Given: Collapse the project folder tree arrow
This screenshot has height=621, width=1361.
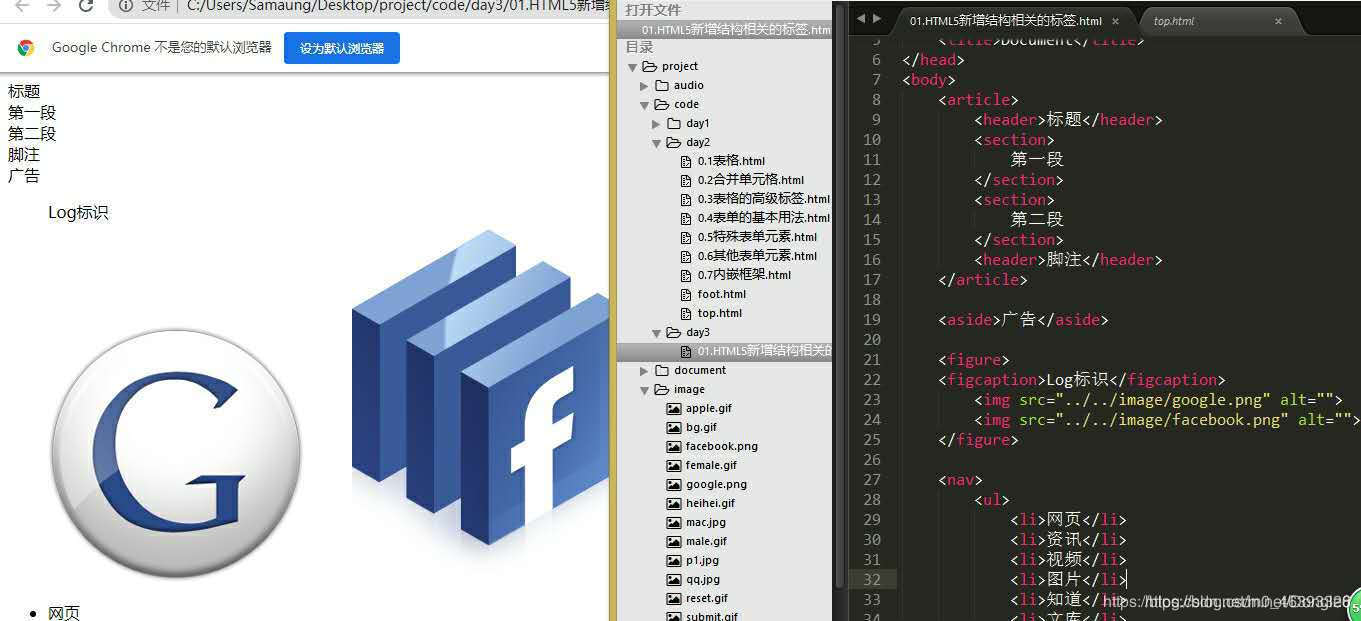Looking at the screenshot, I should coord(632,67).
